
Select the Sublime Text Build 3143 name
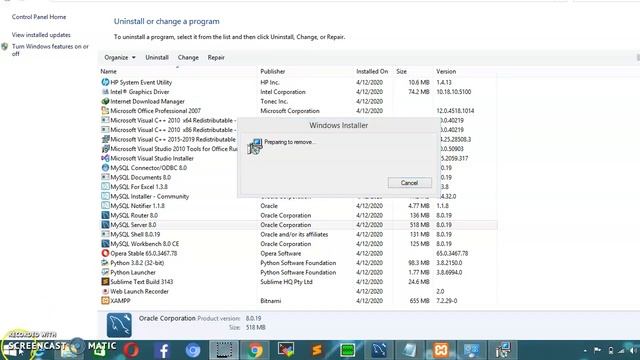(142, 282)
